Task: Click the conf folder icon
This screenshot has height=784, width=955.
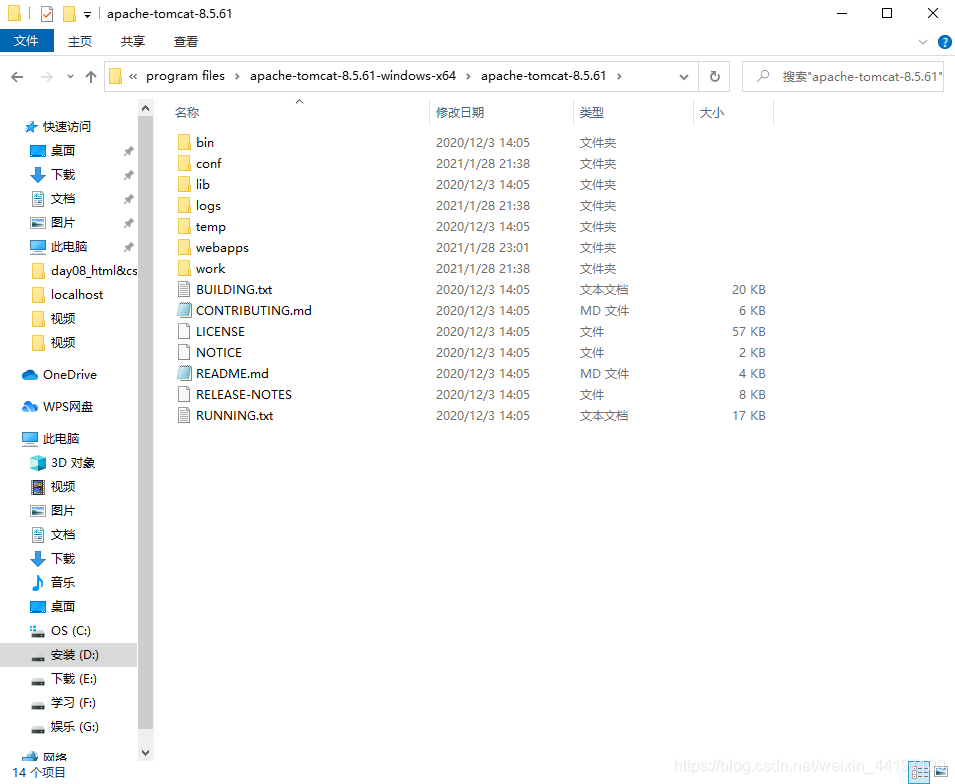Action: (184, 163)
